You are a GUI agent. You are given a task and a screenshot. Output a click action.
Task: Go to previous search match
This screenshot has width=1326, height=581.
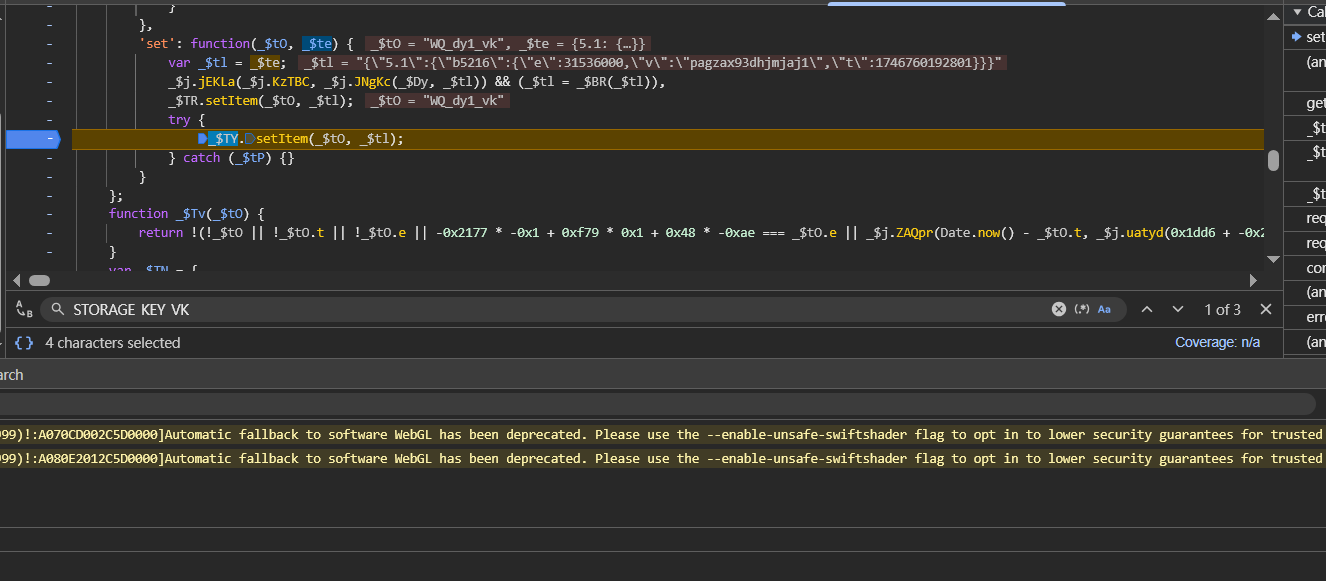[1147, 309]
